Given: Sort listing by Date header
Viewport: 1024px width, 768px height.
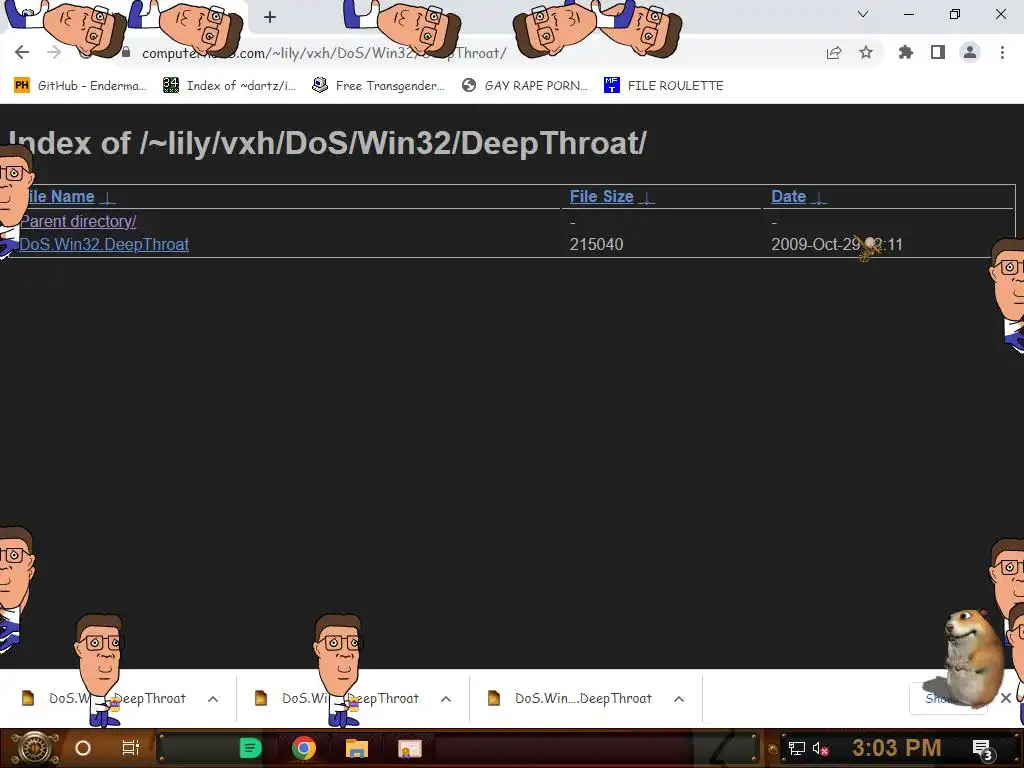Looking at the screenshot, I should point(798,197).
